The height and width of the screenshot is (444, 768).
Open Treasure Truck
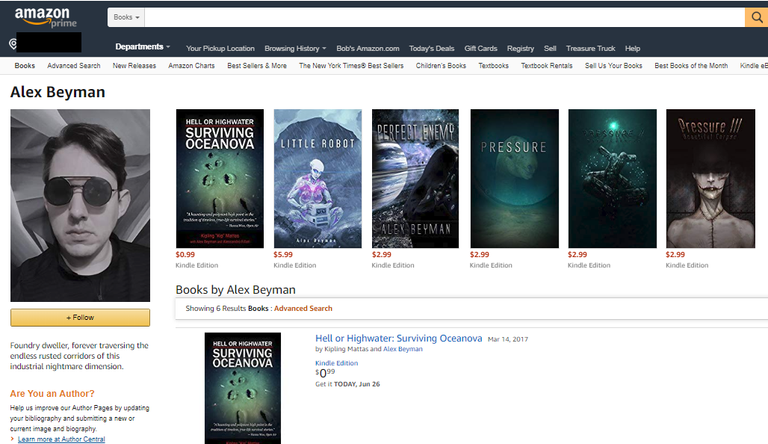click(590, 48)
